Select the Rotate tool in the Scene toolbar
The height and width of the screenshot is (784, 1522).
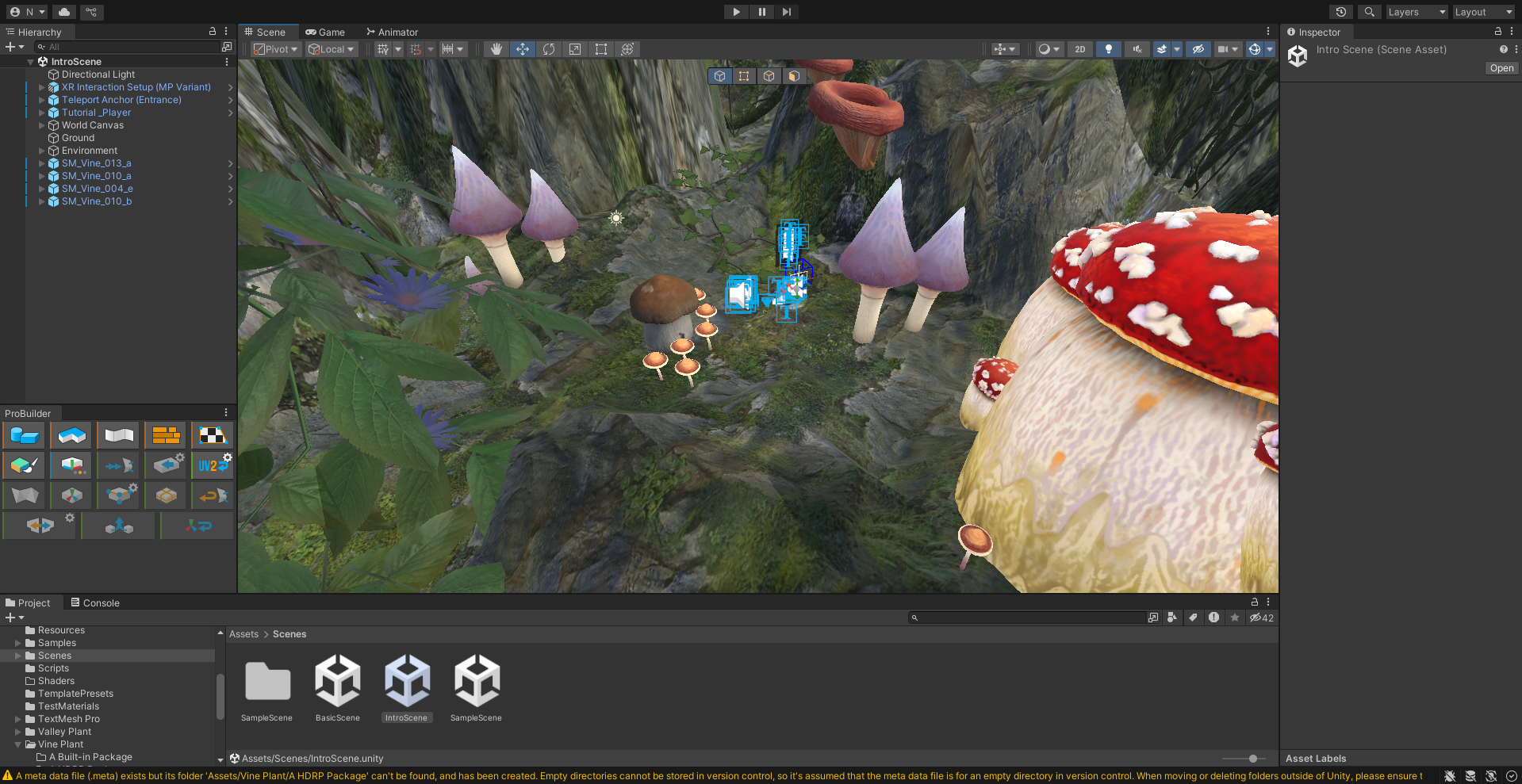548,48
